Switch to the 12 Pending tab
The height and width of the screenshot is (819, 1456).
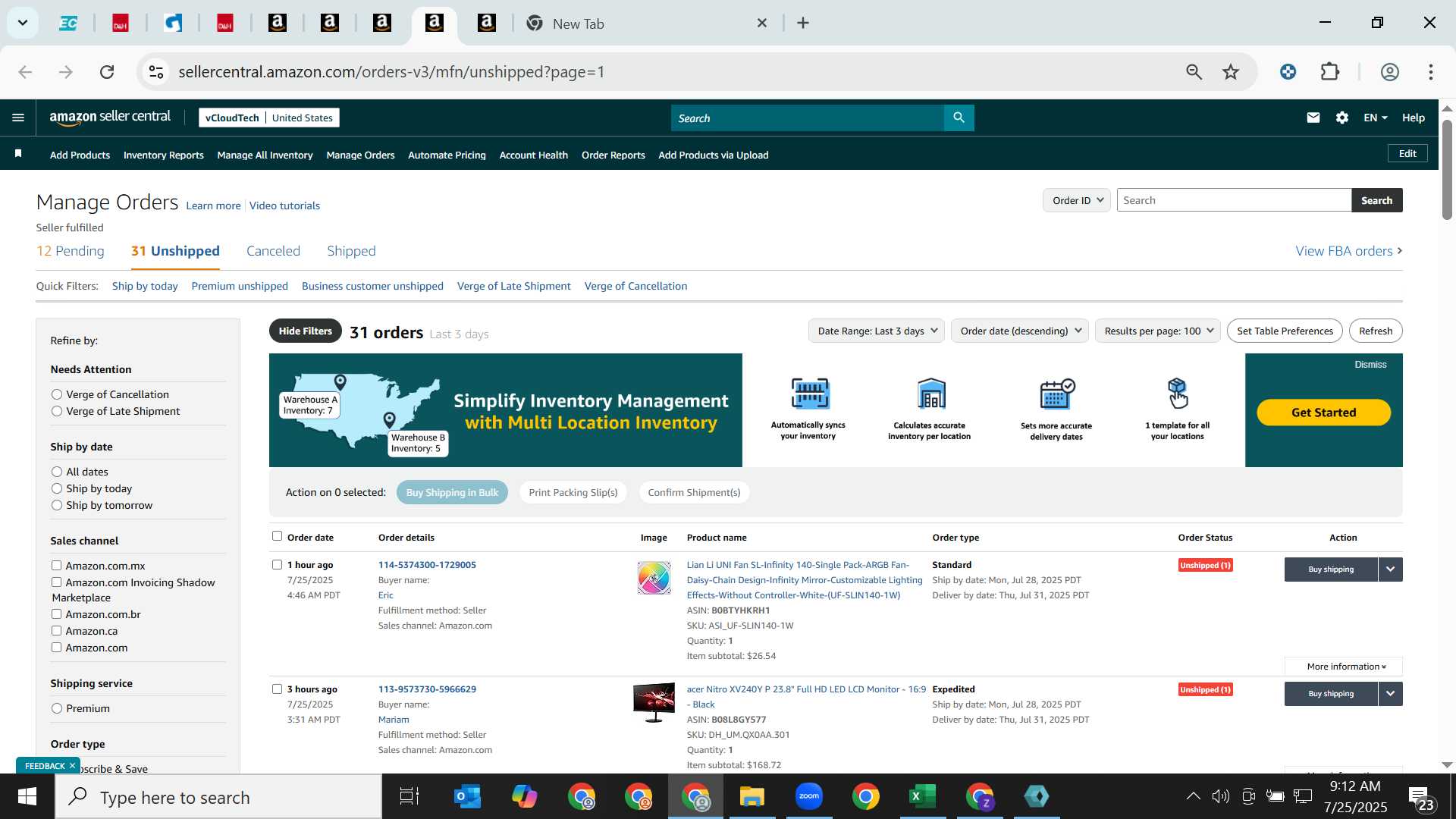[71, 251]
